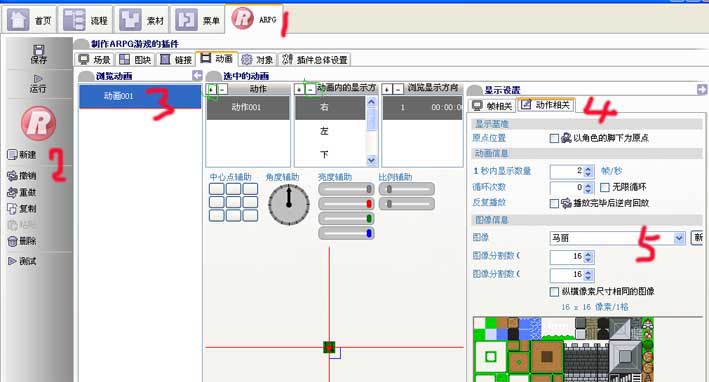Open the 链接 link sub-tab

click(x=176, y=60)
